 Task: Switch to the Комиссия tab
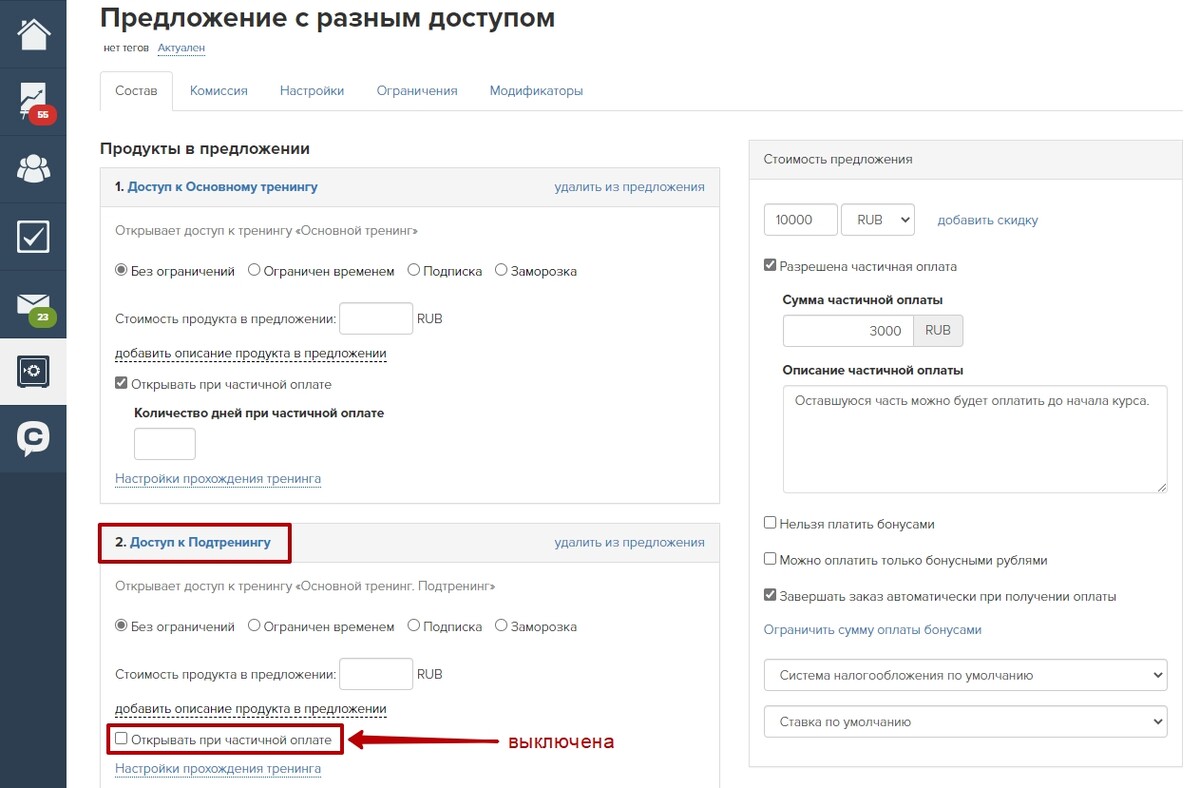[x=218, y=91]
